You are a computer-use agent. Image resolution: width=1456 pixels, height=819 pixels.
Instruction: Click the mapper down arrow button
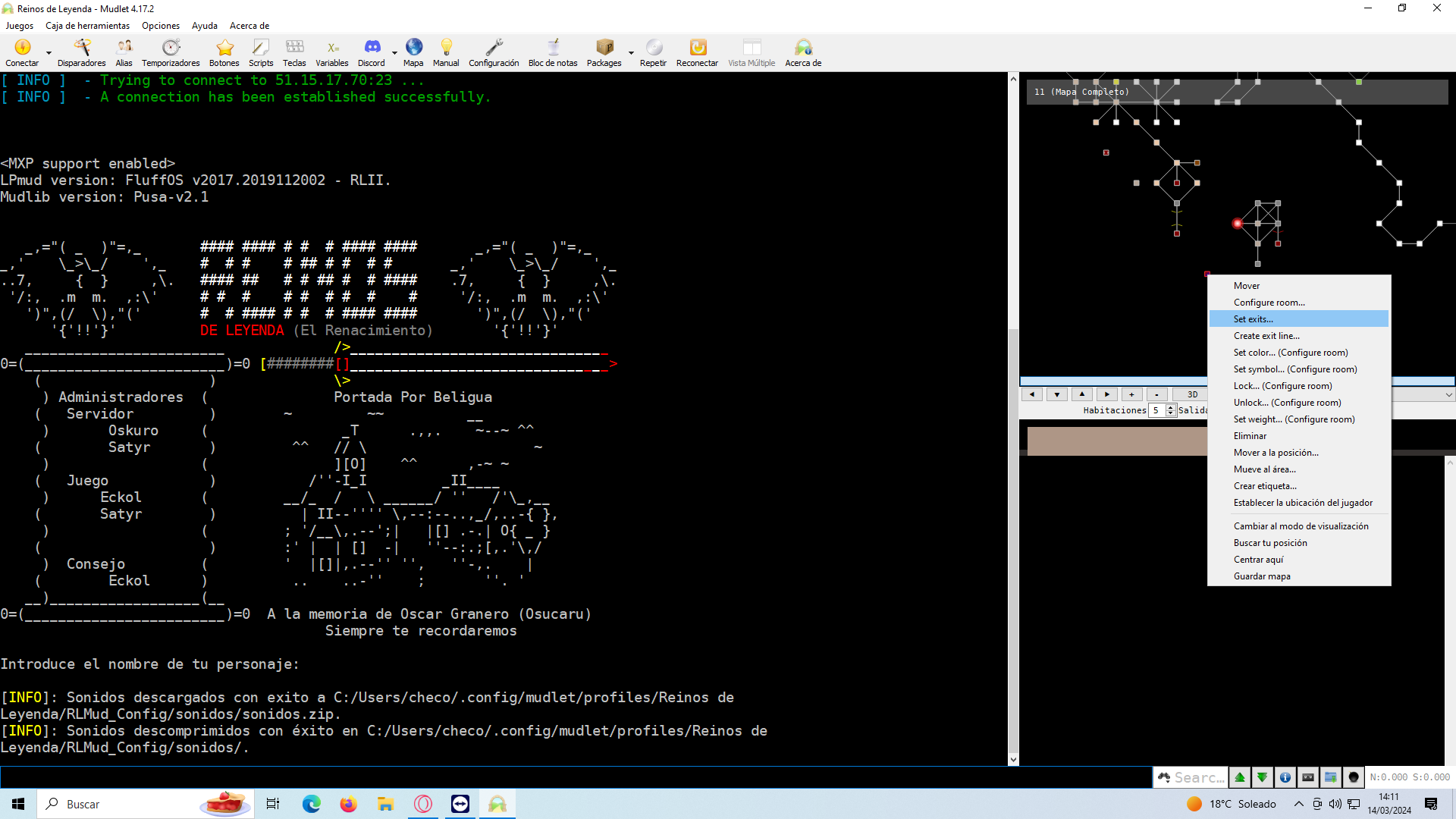(1056, 394)
